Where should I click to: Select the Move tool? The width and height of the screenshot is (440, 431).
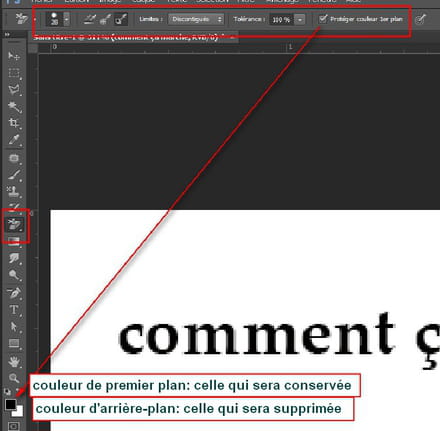(x=14, y=56)
